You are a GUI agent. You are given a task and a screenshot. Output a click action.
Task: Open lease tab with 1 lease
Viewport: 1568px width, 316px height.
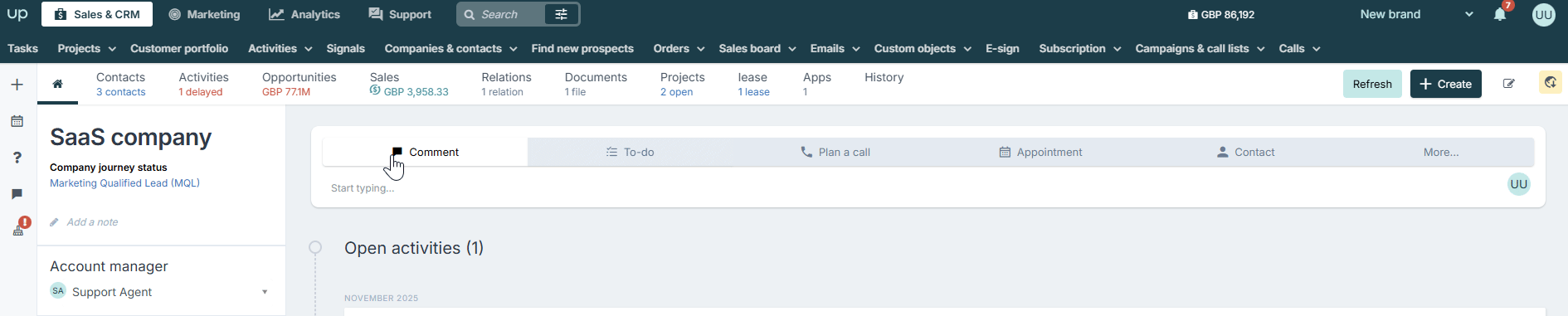pos(753,84)
